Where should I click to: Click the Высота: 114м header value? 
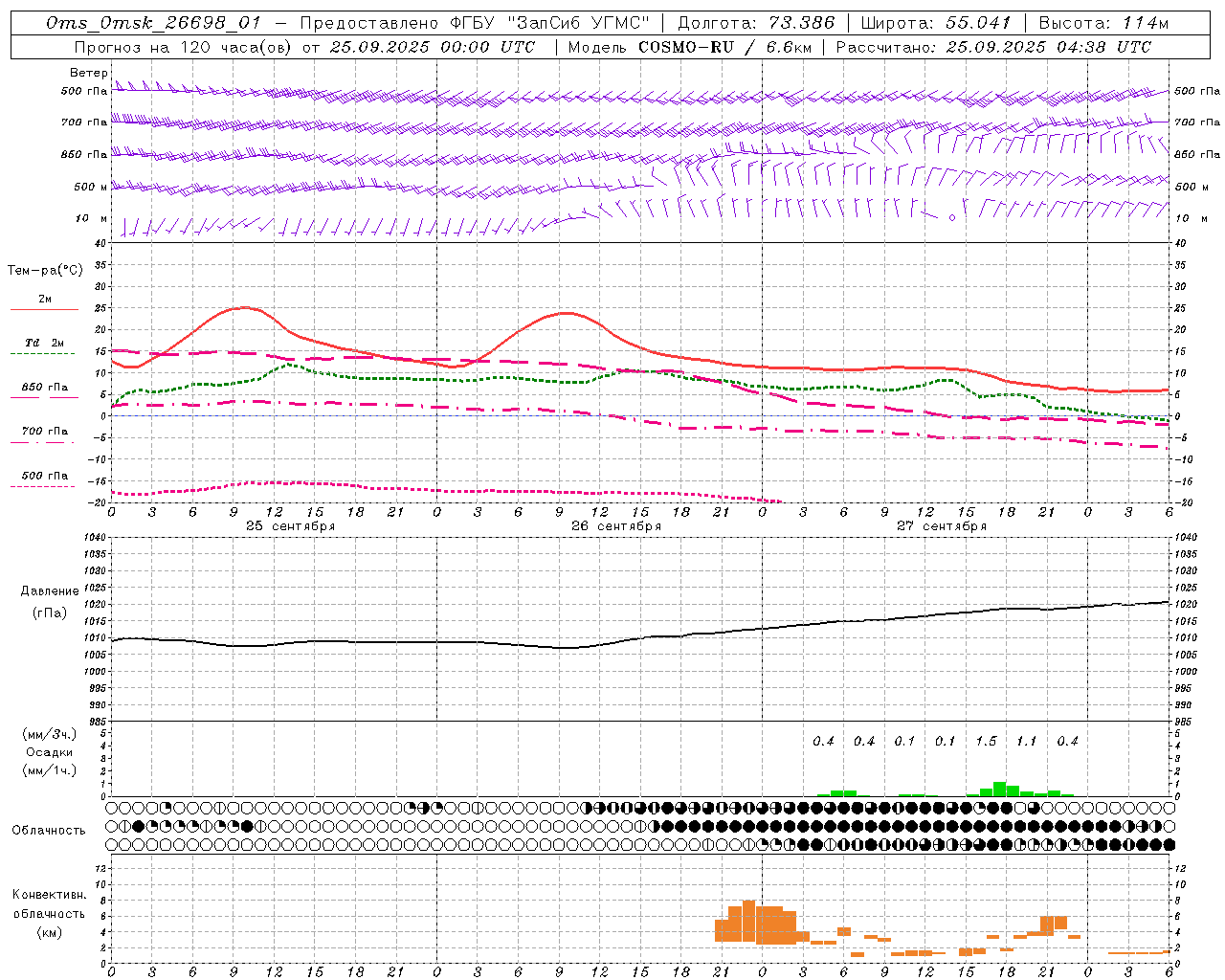click(1103, 23)
